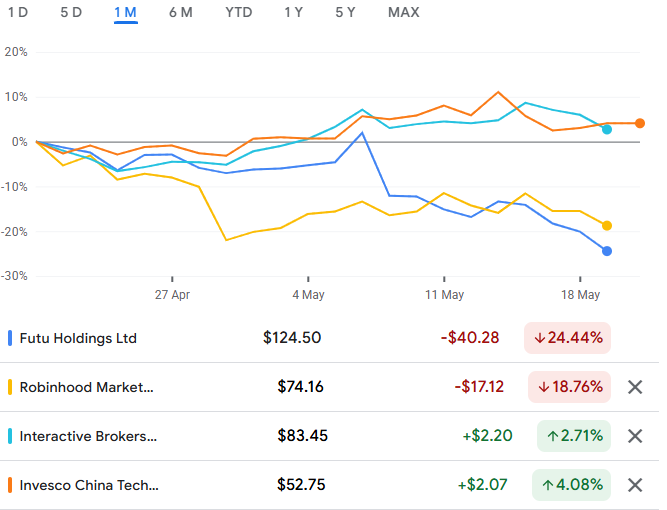Click Futu price $124.50
Screen dimensions: 667x510
tap(292, 338)
